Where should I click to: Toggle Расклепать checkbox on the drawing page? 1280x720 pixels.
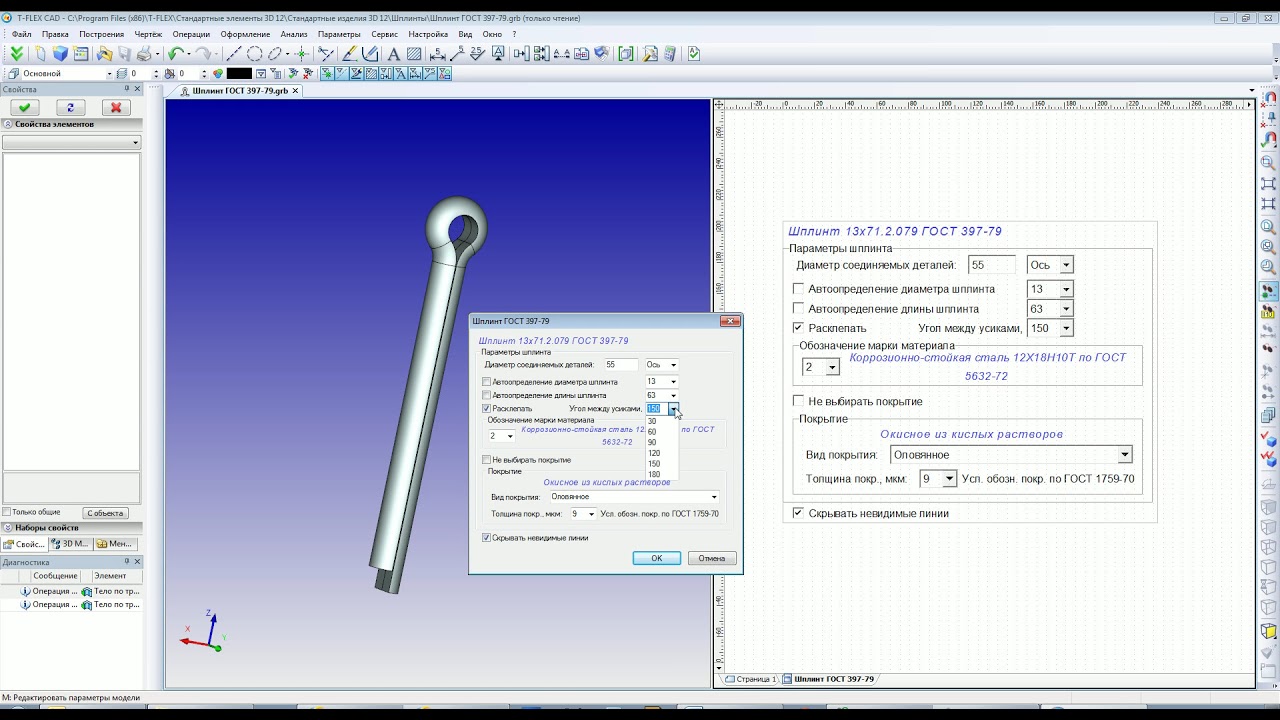point(798,328)
